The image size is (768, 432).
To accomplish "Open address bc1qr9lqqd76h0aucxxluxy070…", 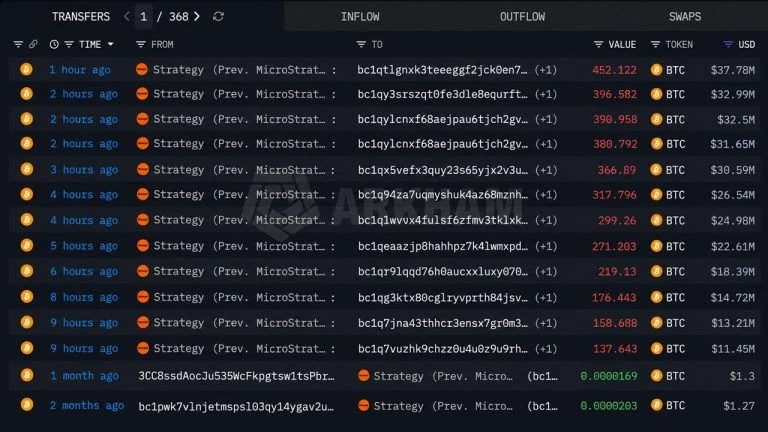I will click(442, 271).
